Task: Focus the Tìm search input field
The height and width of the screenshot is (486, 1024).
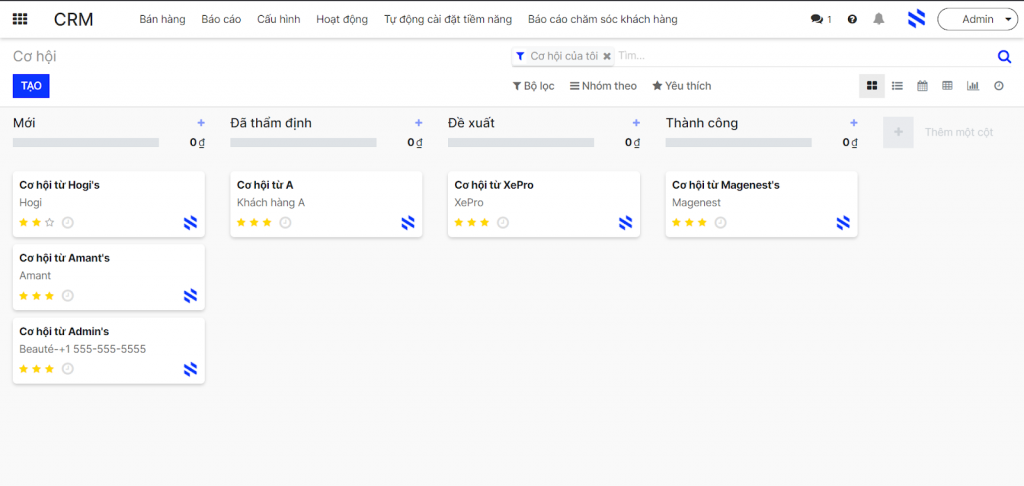Action: 805,56
